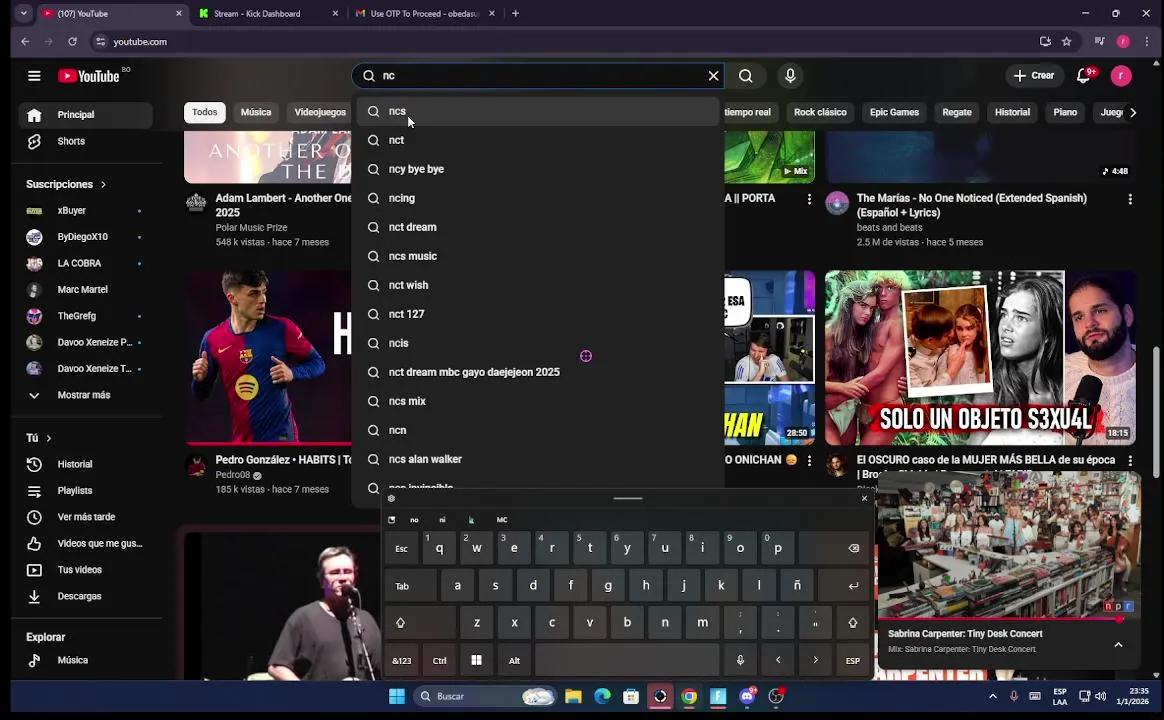Image resolution: width=1164 pixels, height=720 pixels.
Task: Select 'nct 127' search suggestion
Action: (538, 314)
